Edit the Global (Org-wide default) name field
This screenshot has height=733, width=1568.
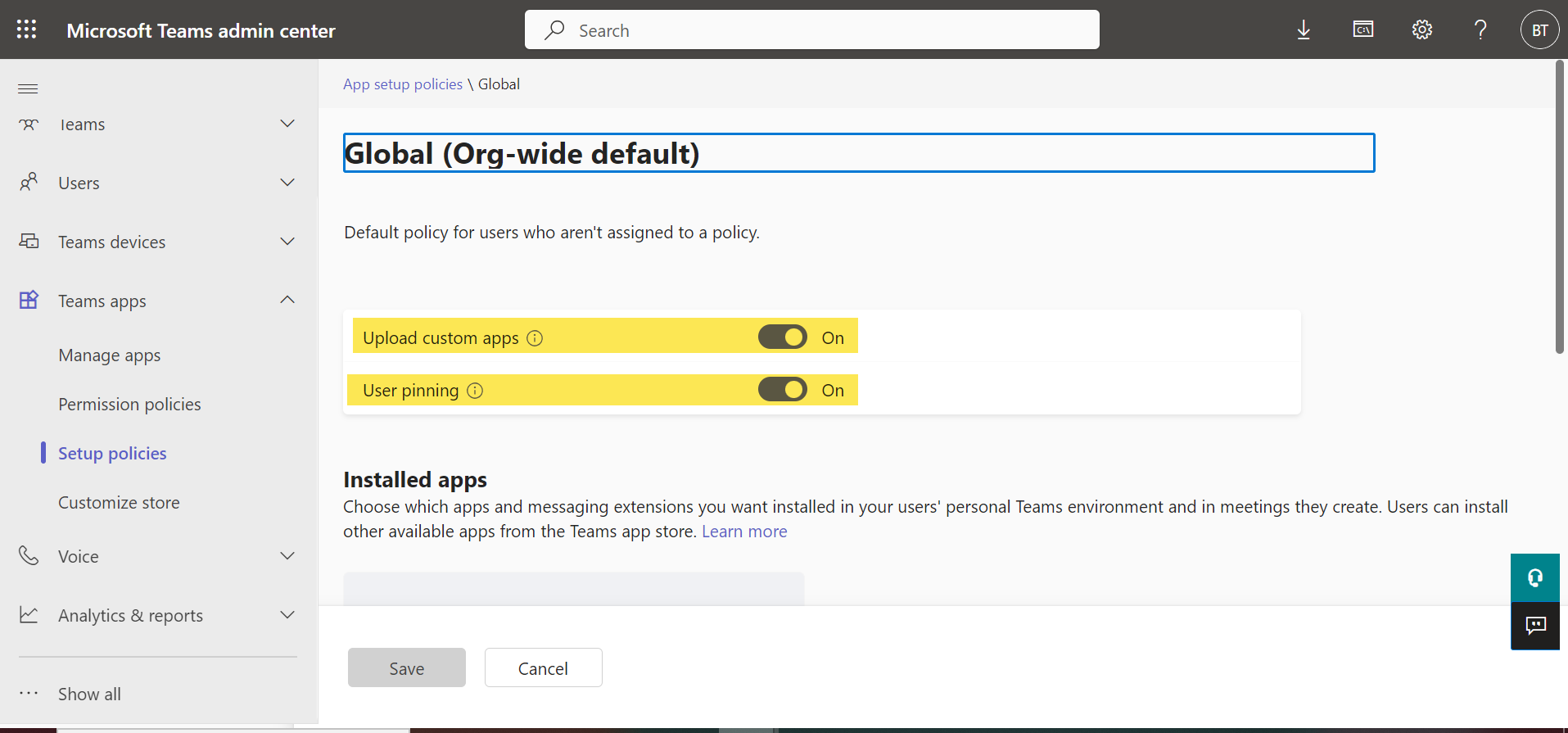[859, 153]
